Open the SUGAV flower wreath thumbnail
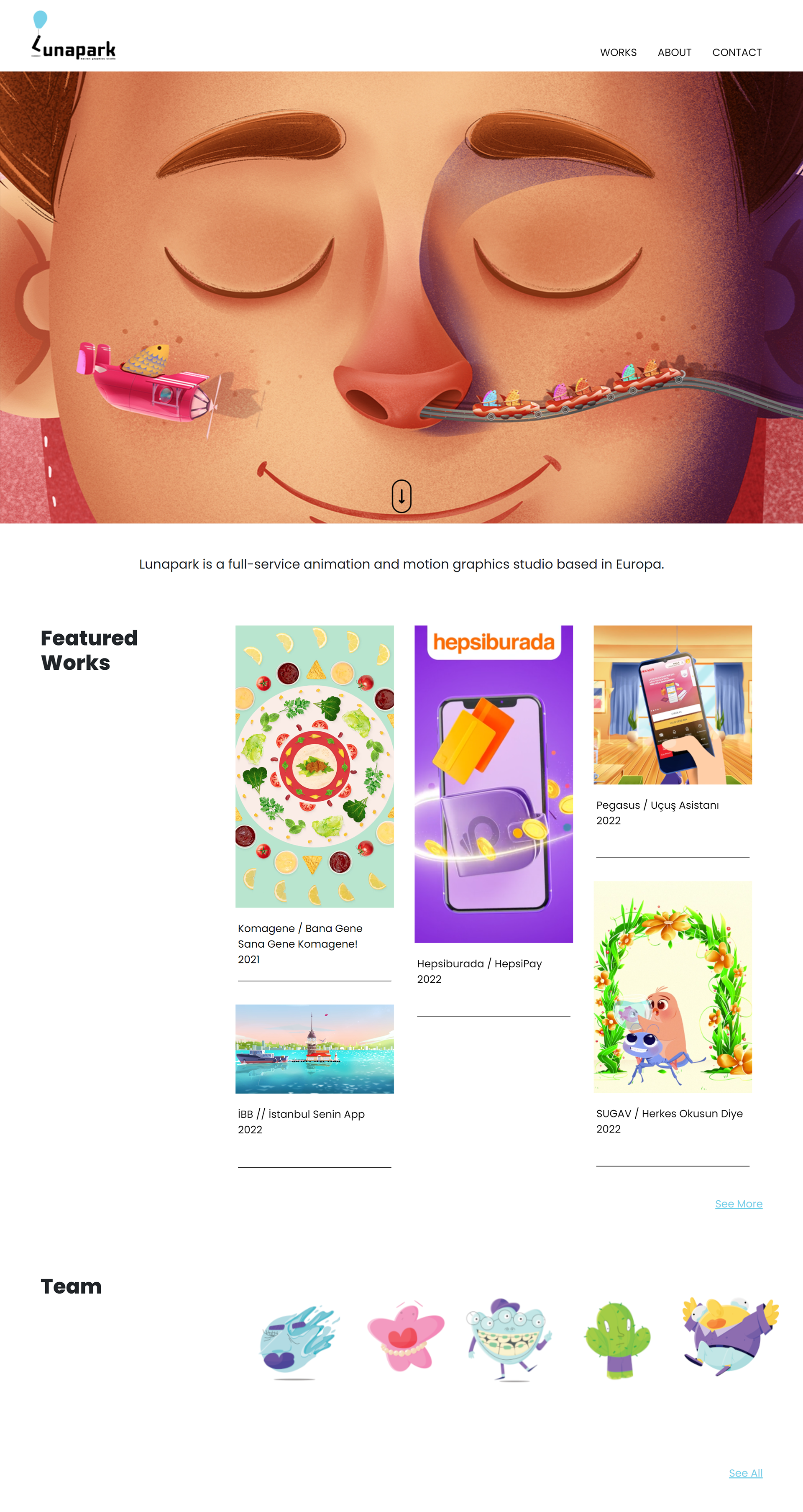The width and height of the screenshot is (803, 1512). (672, 987)
